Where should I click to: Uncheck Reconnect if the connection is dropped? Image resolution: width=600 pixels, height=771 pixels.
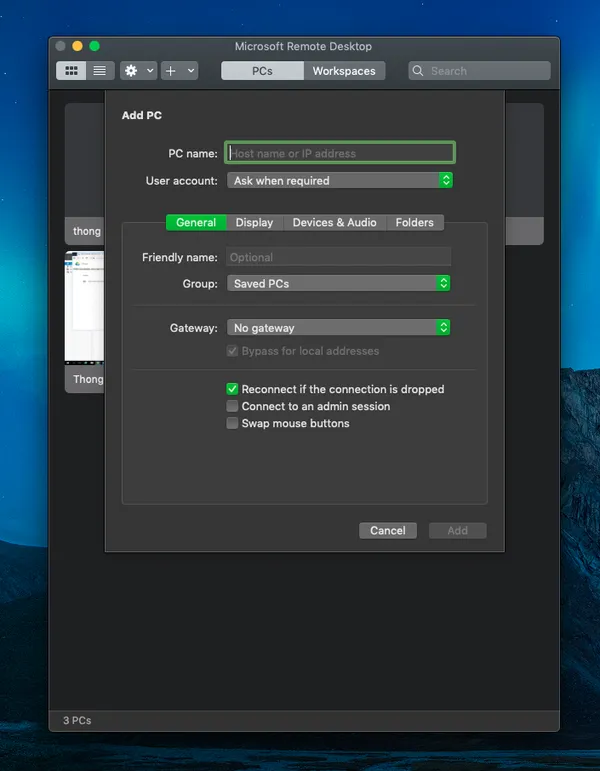click(232, 389)
